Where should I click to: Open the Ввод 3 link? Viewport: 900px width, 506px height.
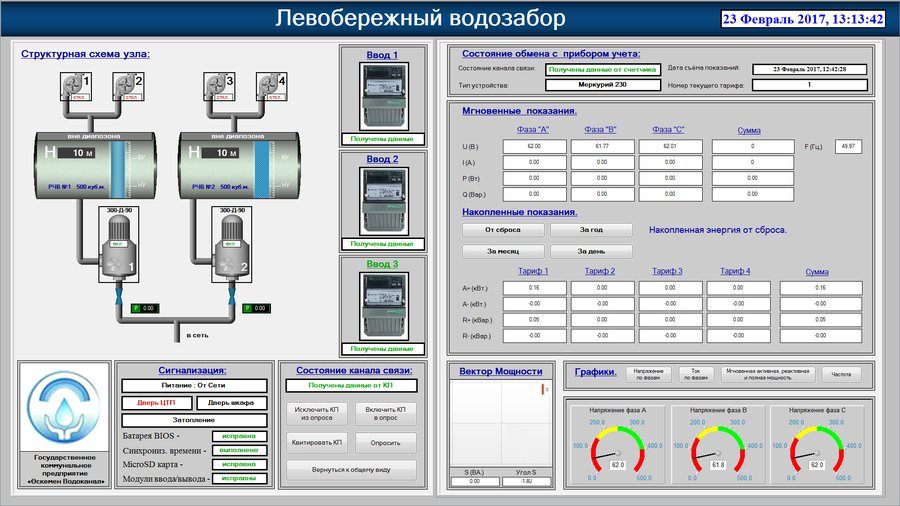[382, 264]
